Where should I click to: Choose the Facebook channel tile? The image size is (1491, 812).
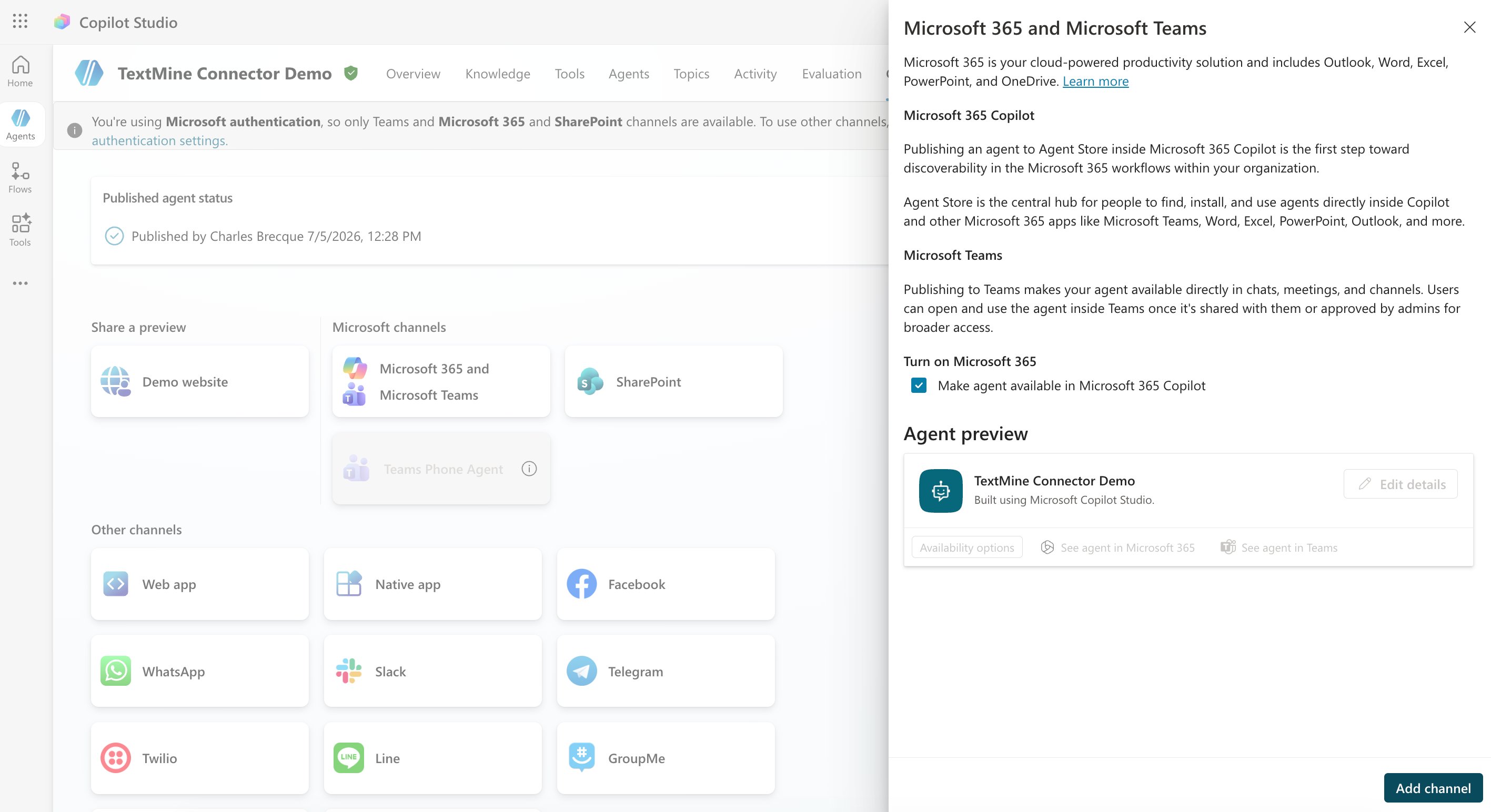click(666, 584)
